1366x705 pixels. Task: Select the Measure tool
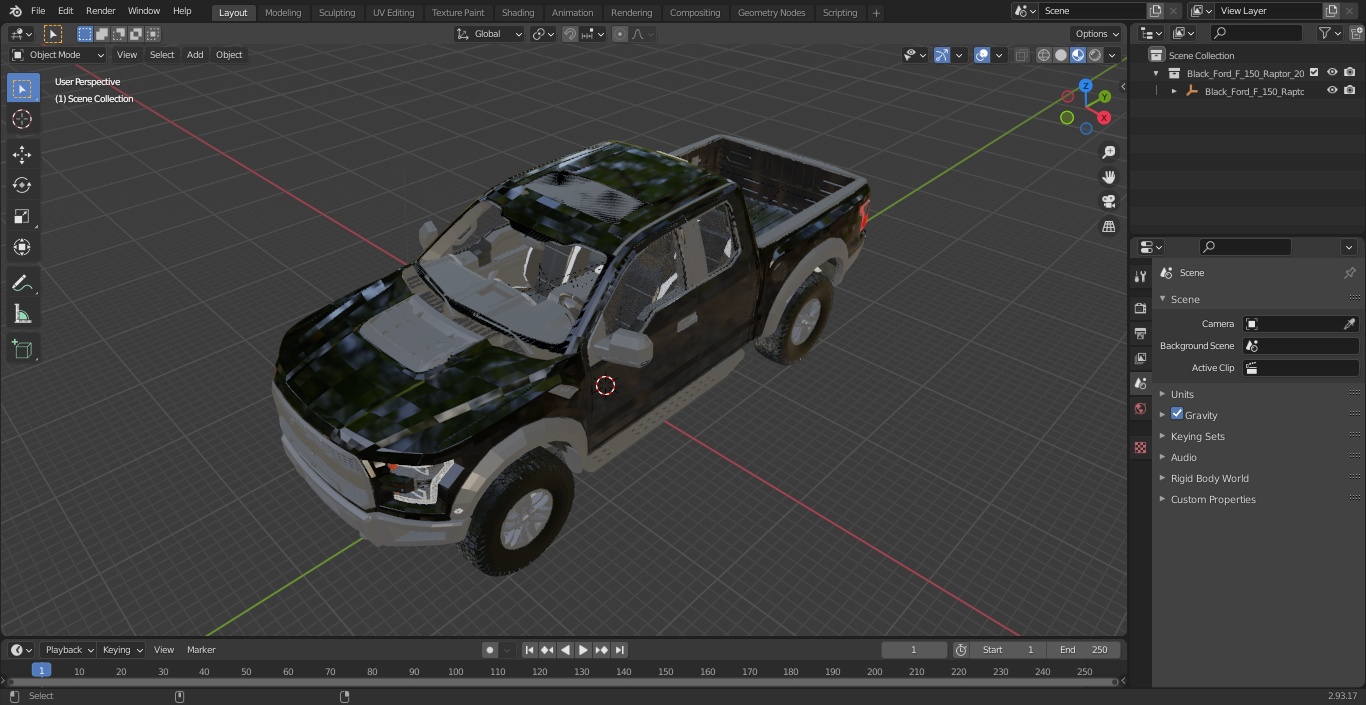[x=22, y=315]
